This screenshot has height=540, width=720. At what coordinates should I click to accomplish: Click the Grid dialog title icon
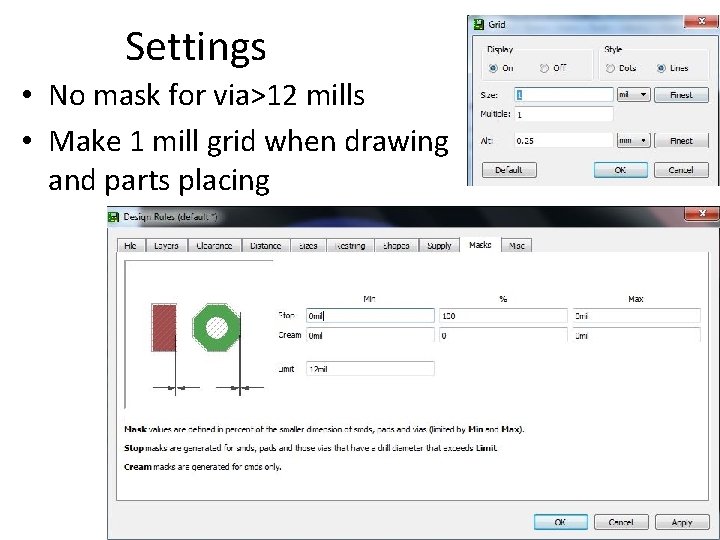pyautogui.click(x=478, y=24)
